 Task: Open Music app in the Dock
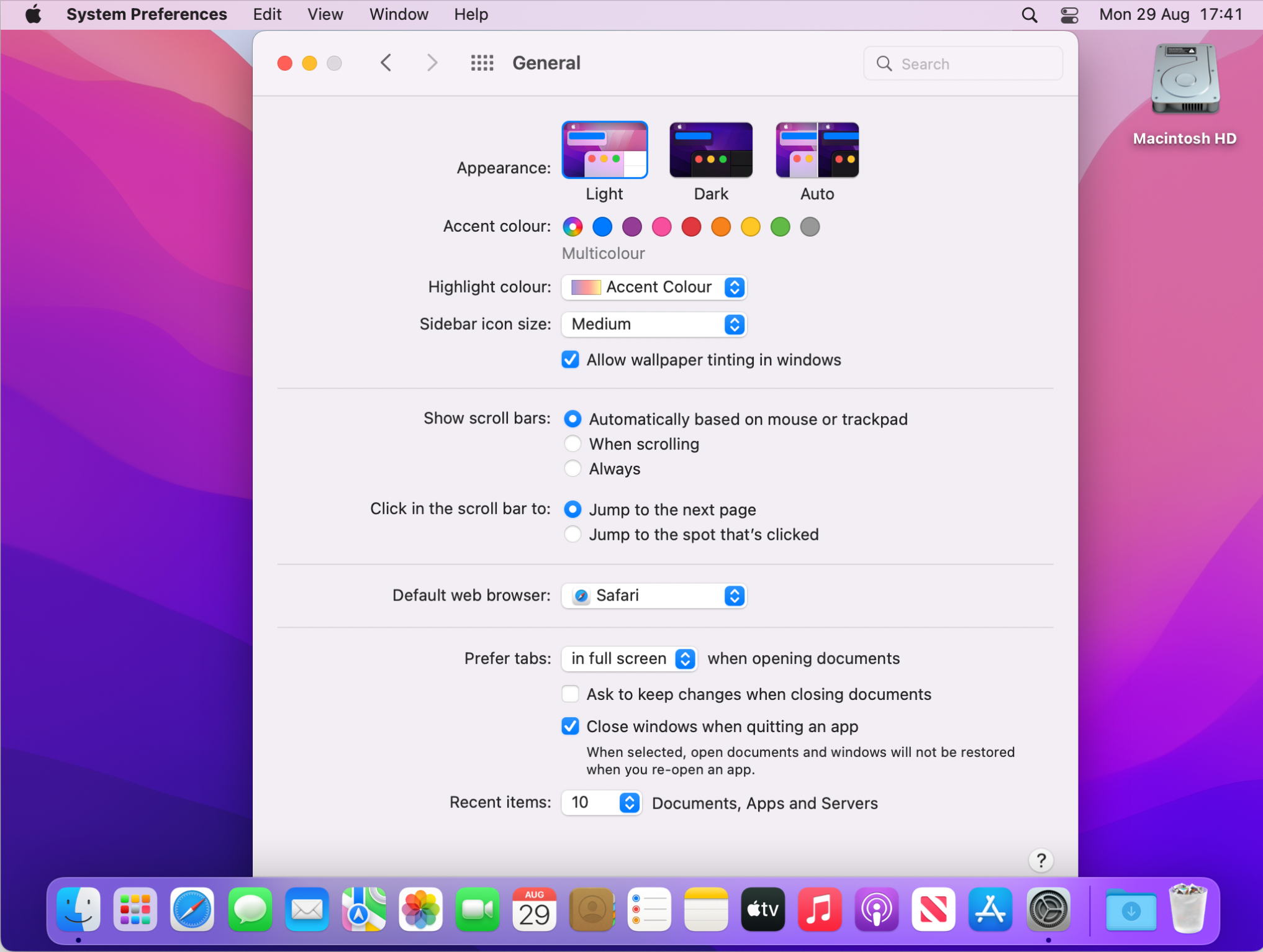(x=820, y=909)
